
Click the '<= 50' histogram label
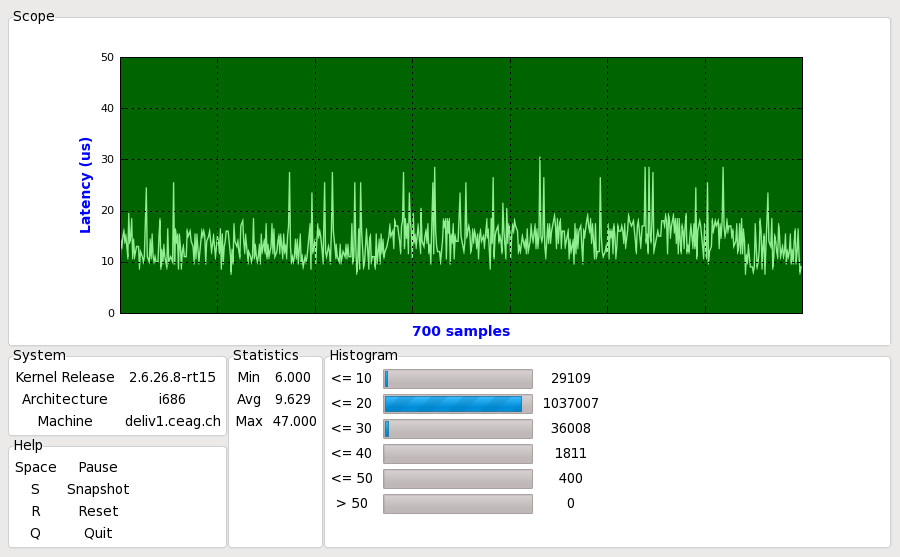coord(352,478)
